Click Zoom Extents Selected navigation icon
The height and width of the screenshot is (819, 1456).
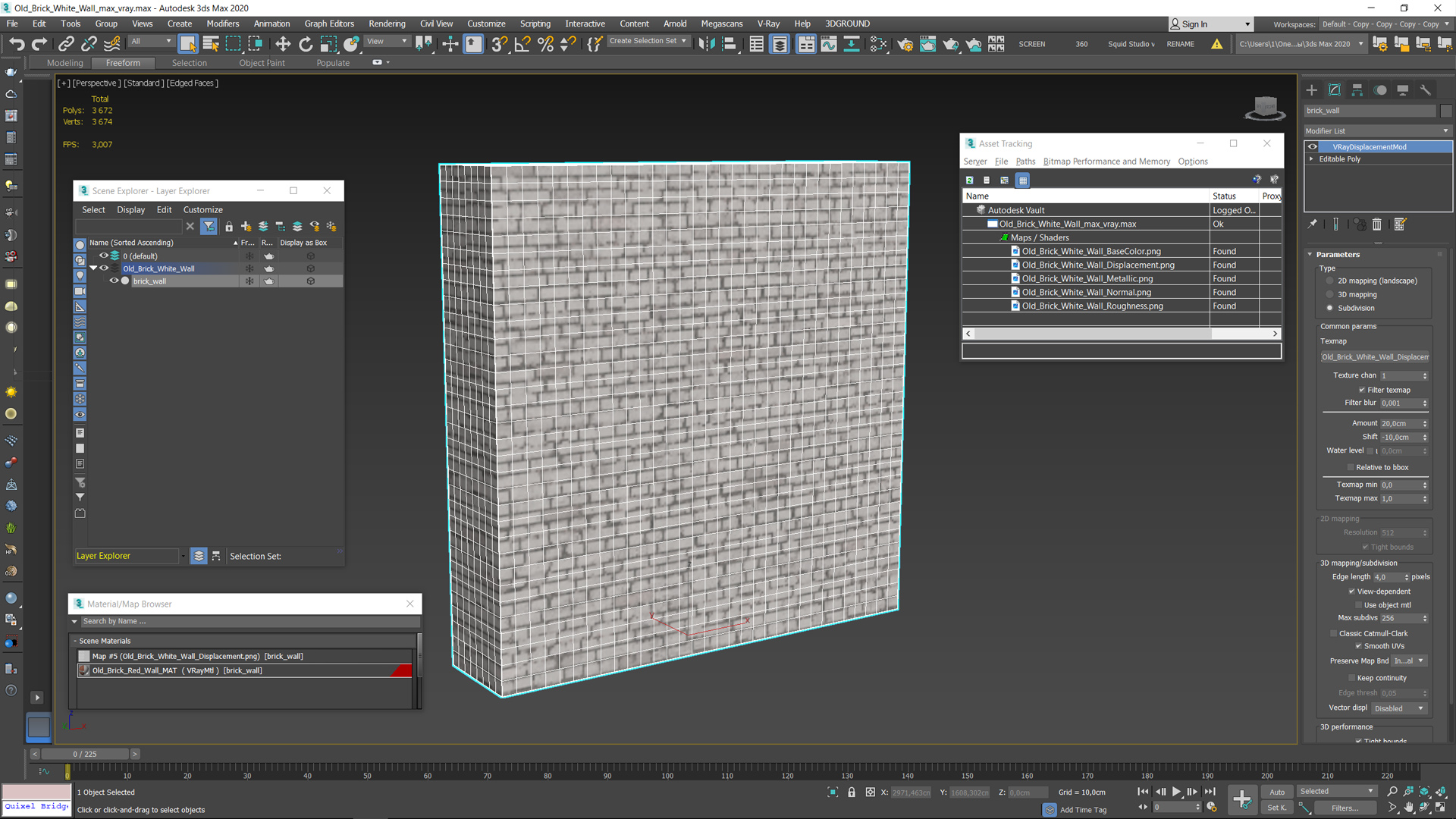pyautogui.click(x=1424, y=792)
